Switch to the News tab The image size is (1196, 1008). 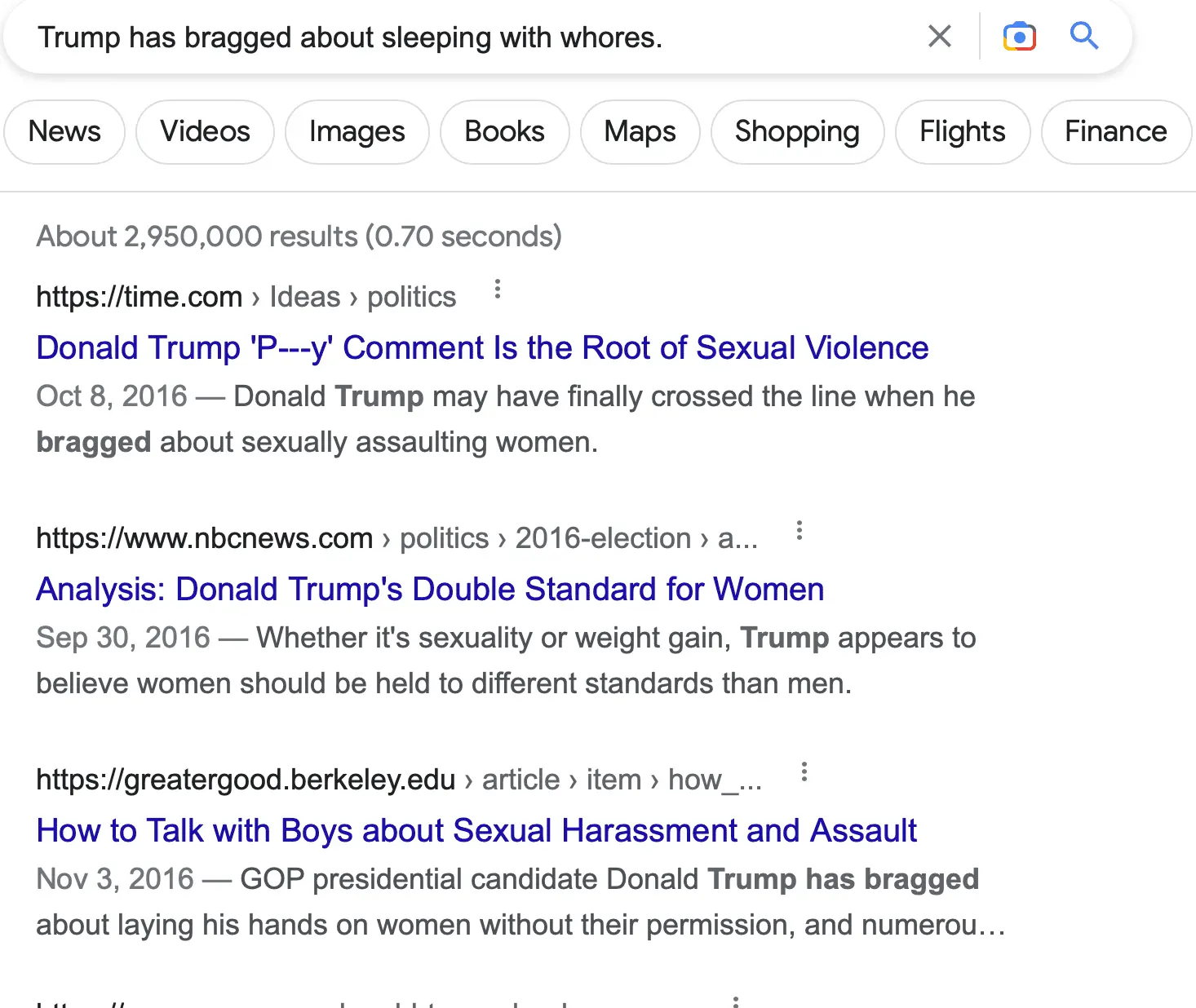(x=64, y=132)
